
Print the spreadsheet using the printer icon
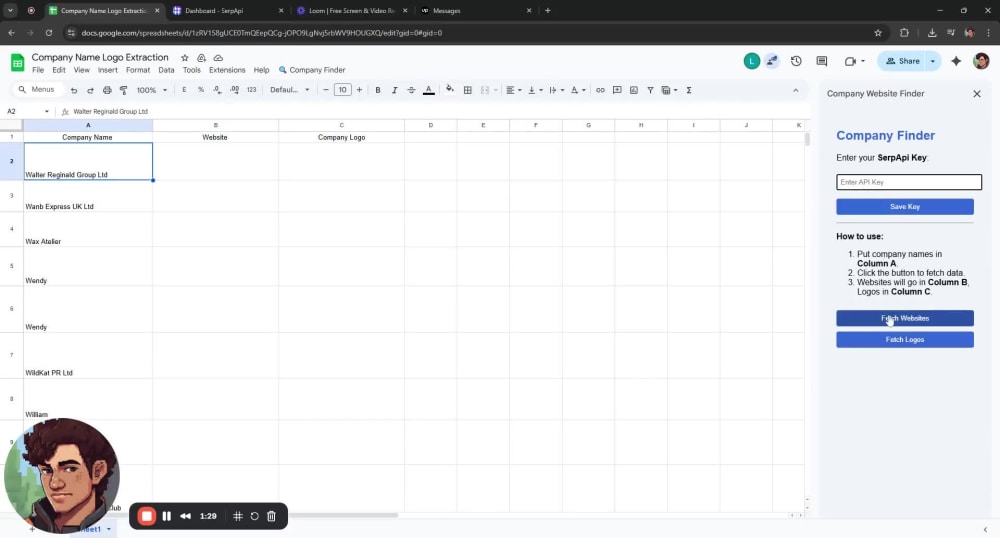(107, 91)
